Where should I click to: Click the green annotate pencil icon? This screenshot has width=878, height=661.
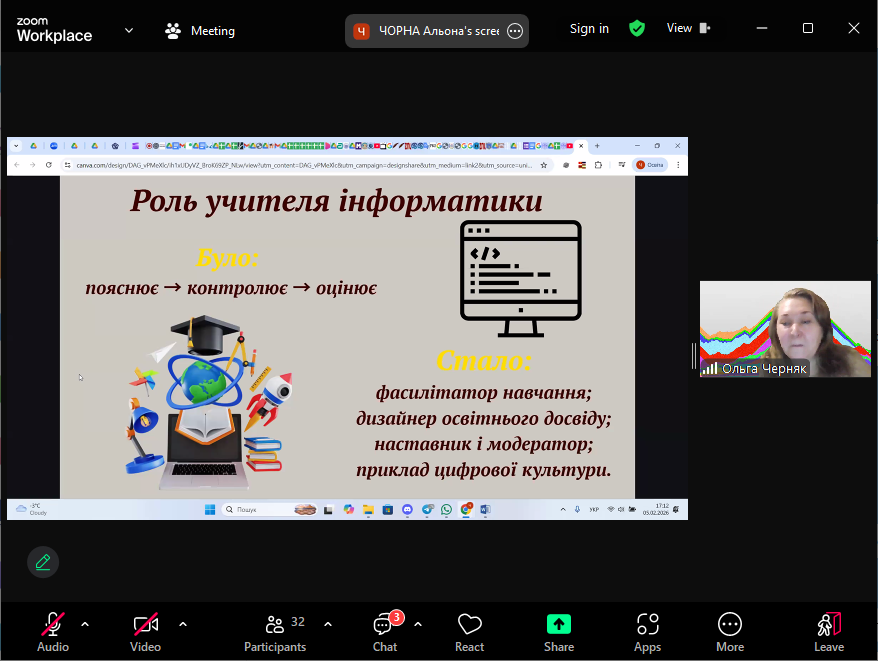(x=43, y=562)
